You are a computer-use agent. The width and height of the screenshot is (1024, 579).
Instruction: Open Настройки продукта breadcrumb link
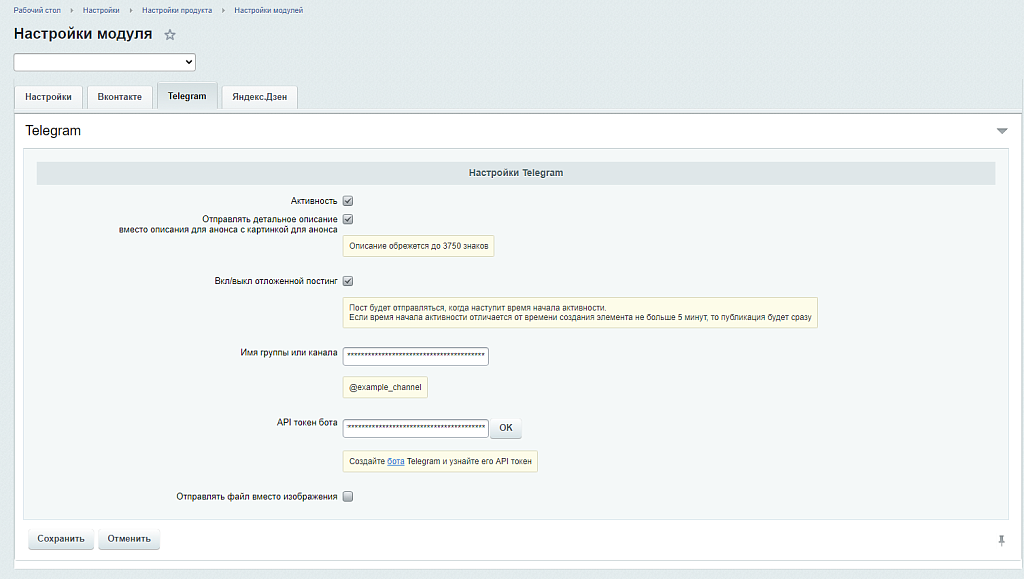[177, 10]
